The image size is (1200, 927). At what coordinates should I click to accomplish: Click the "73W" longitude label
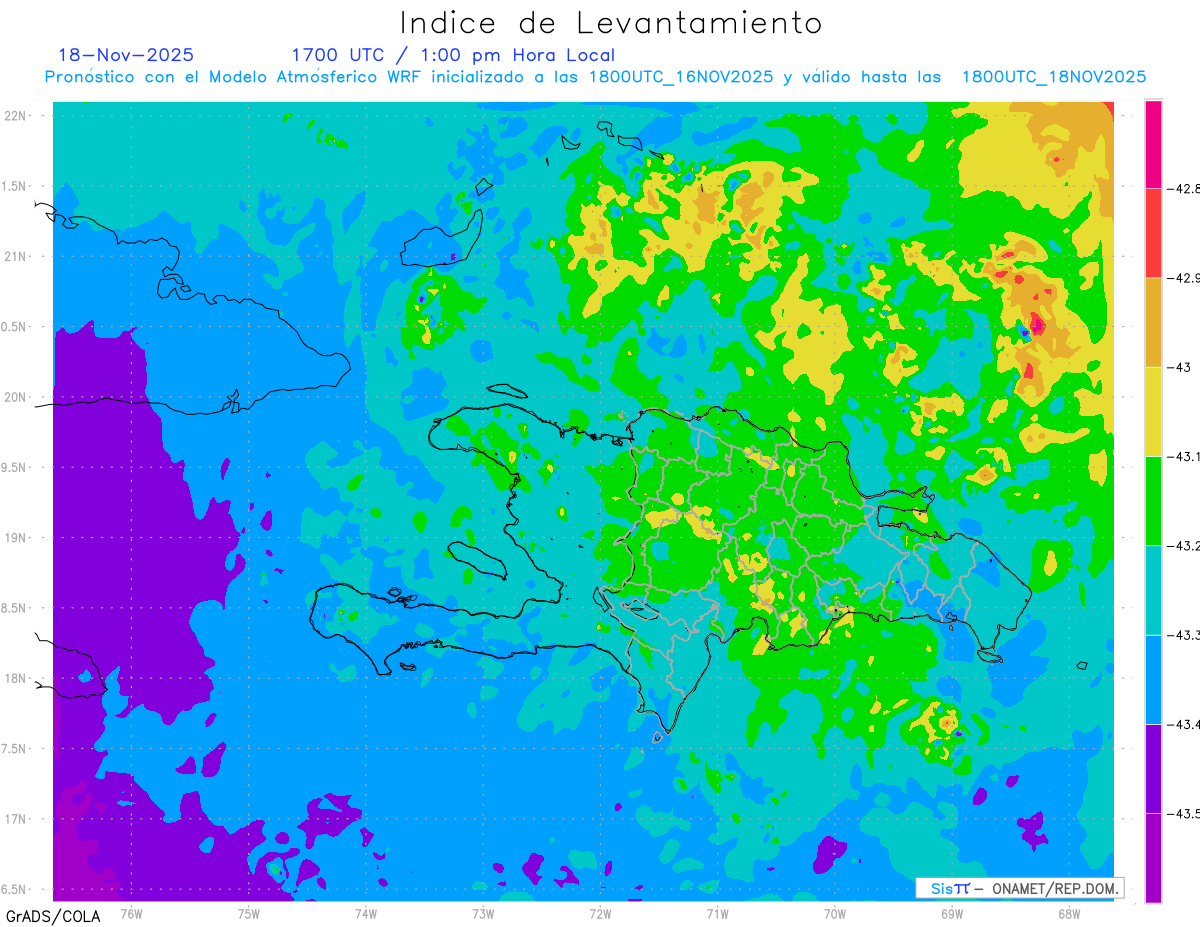click(x=483, y=913)
